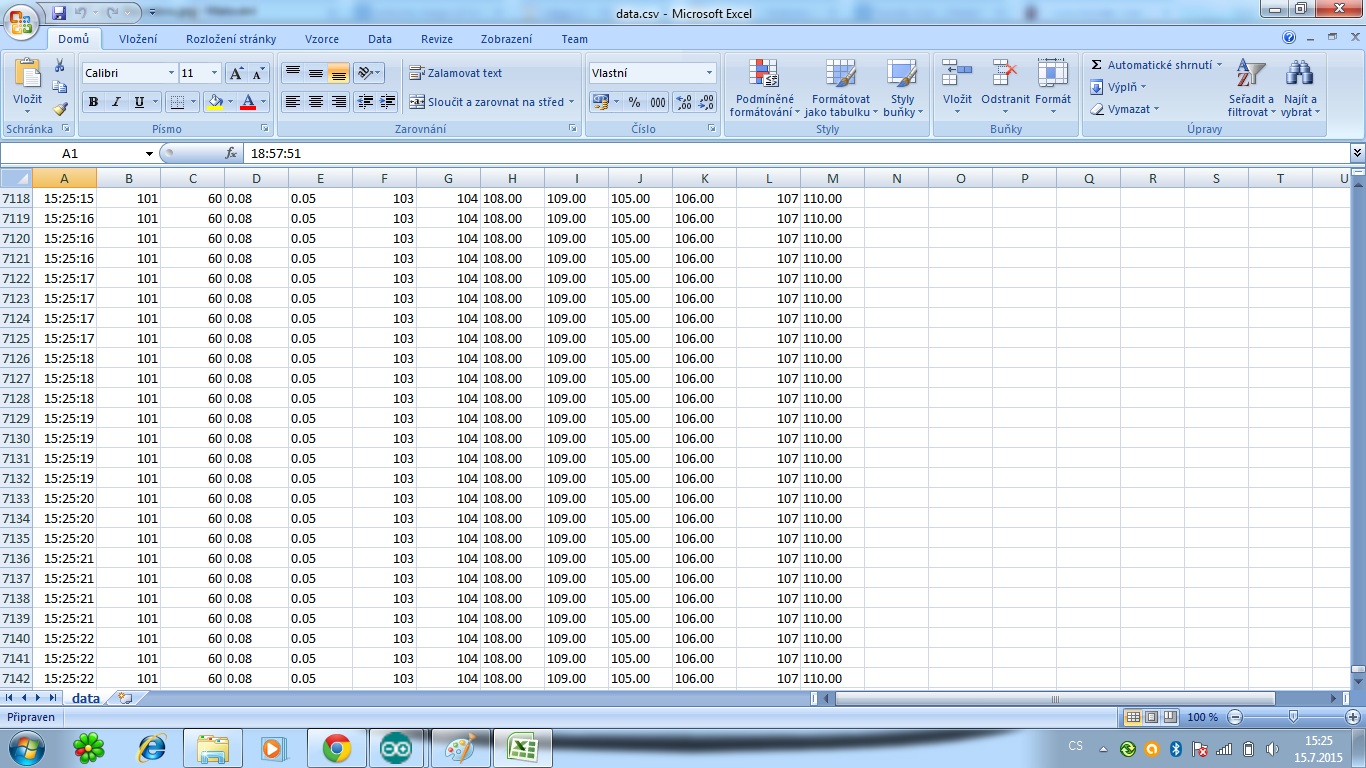Click the Orientation text rotation icon
The image size is (1366, 768).
(x=365, y=73)
